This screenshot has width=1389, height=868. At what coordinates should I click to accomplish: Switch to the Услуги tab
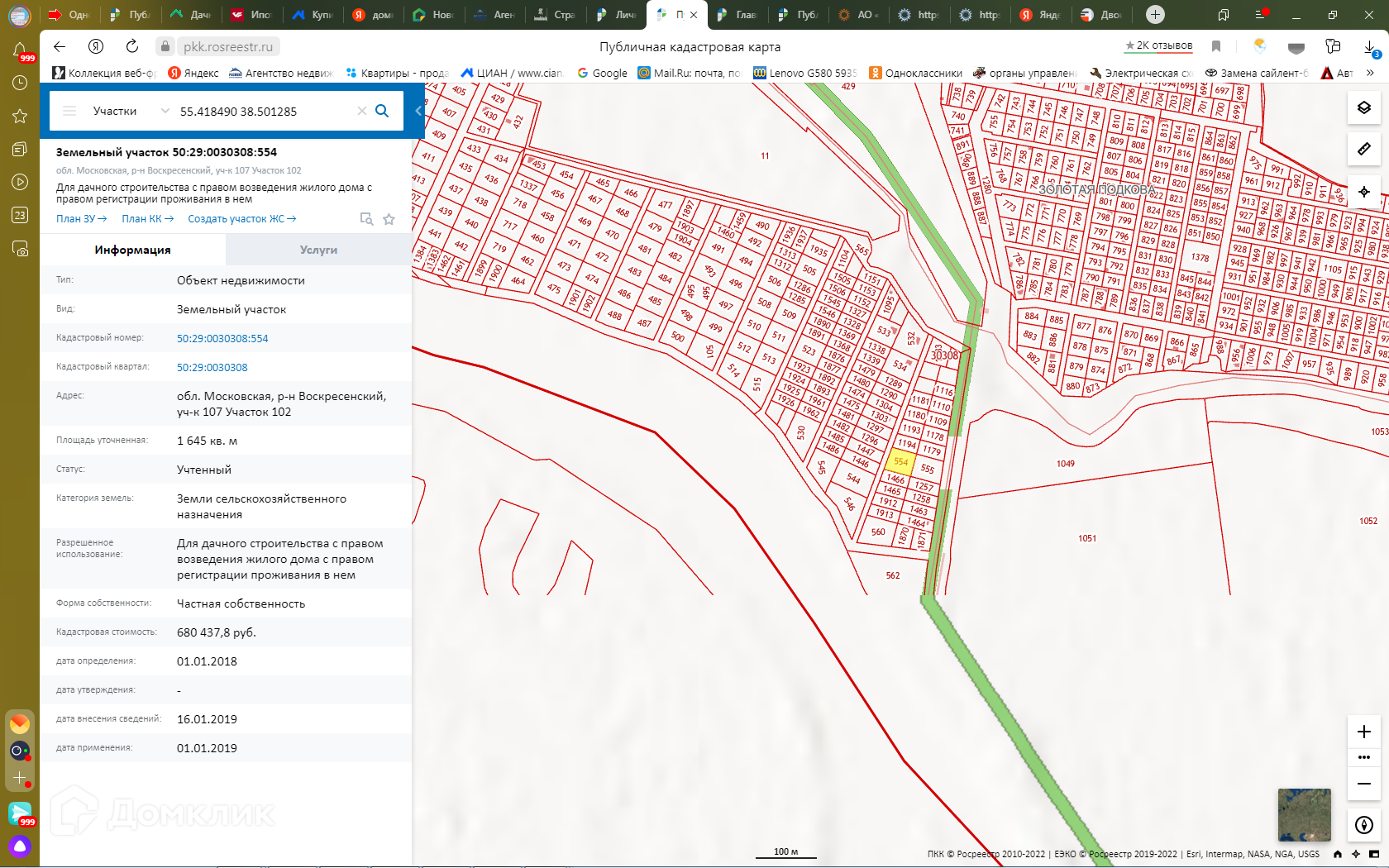click(x=318, y=250)
